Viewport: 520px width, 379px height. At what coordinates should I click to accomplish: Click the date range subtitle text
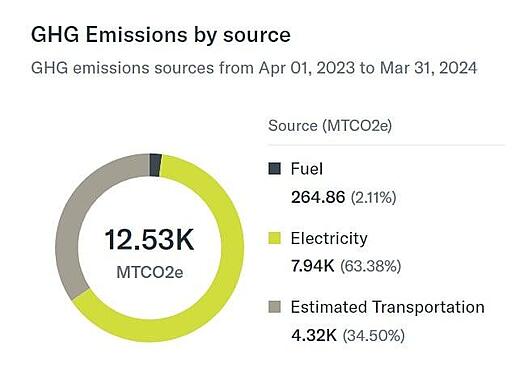[254, 68]
